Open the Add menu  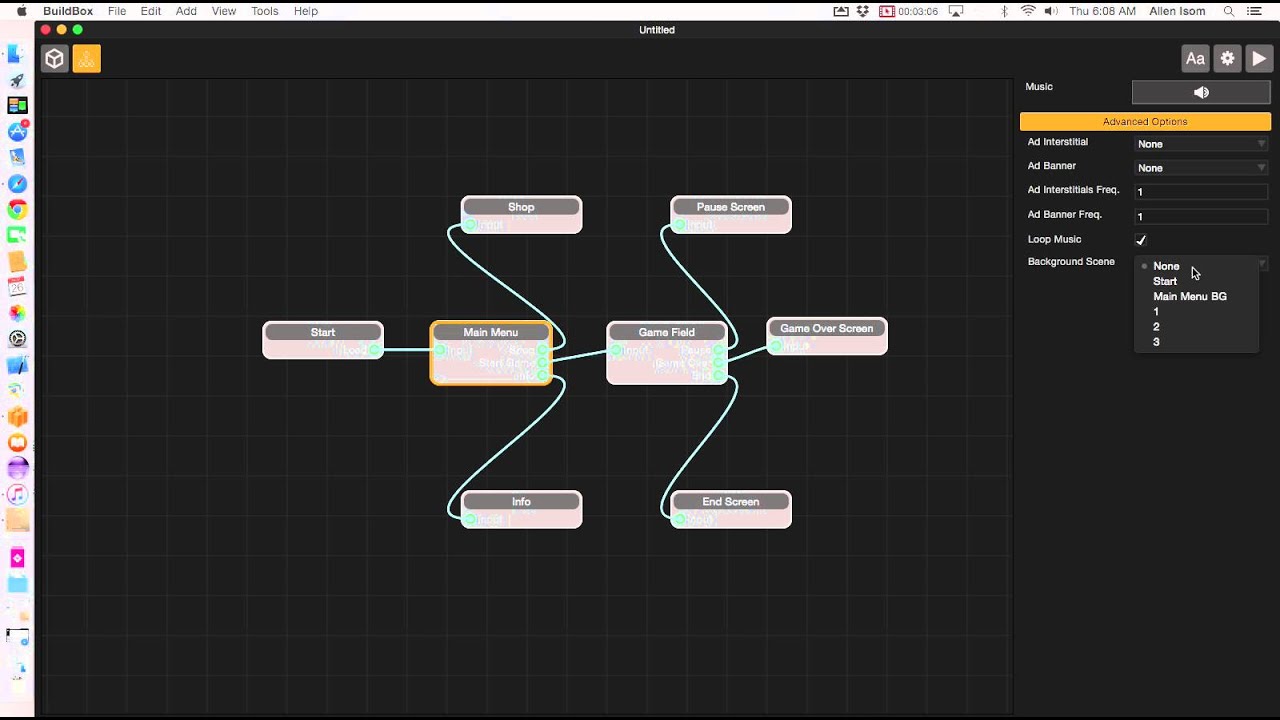[186, 11]
